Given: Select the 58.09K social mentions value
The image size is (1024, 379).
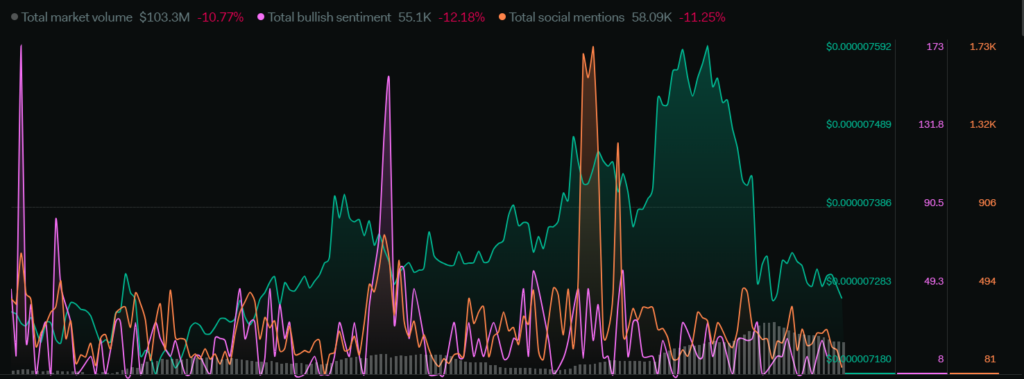Looking at the screenshot, I should pos(652,18).
